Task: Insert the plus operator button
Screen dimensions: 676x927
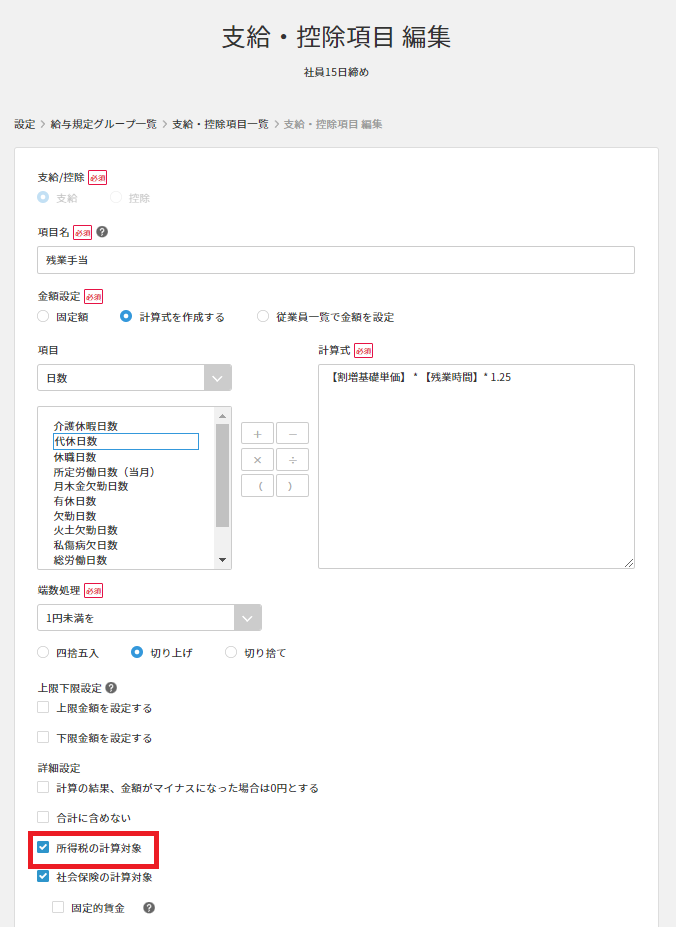Action: (x=257, y=433)
